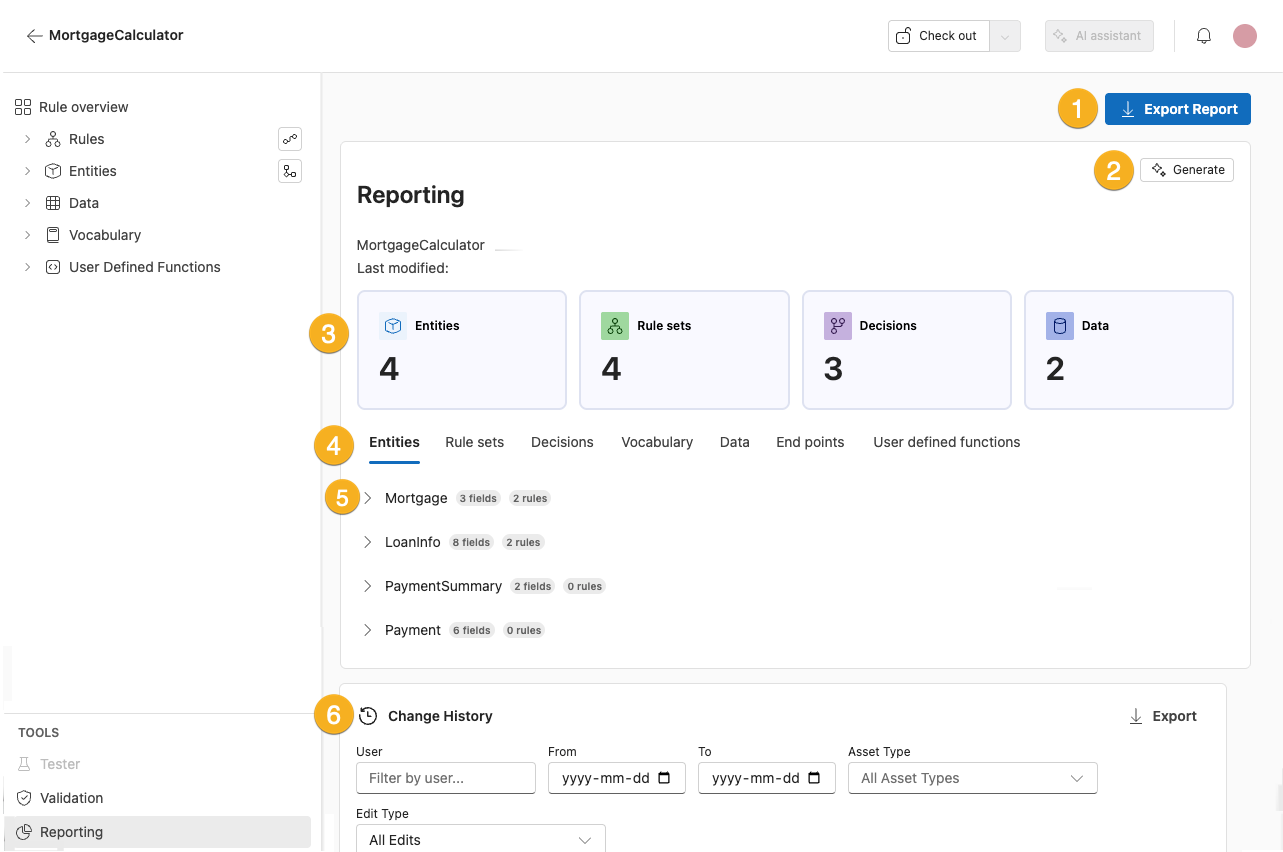Open the From date calendar picker icon
The image size is (1283, 852).
tap(665, 778)
